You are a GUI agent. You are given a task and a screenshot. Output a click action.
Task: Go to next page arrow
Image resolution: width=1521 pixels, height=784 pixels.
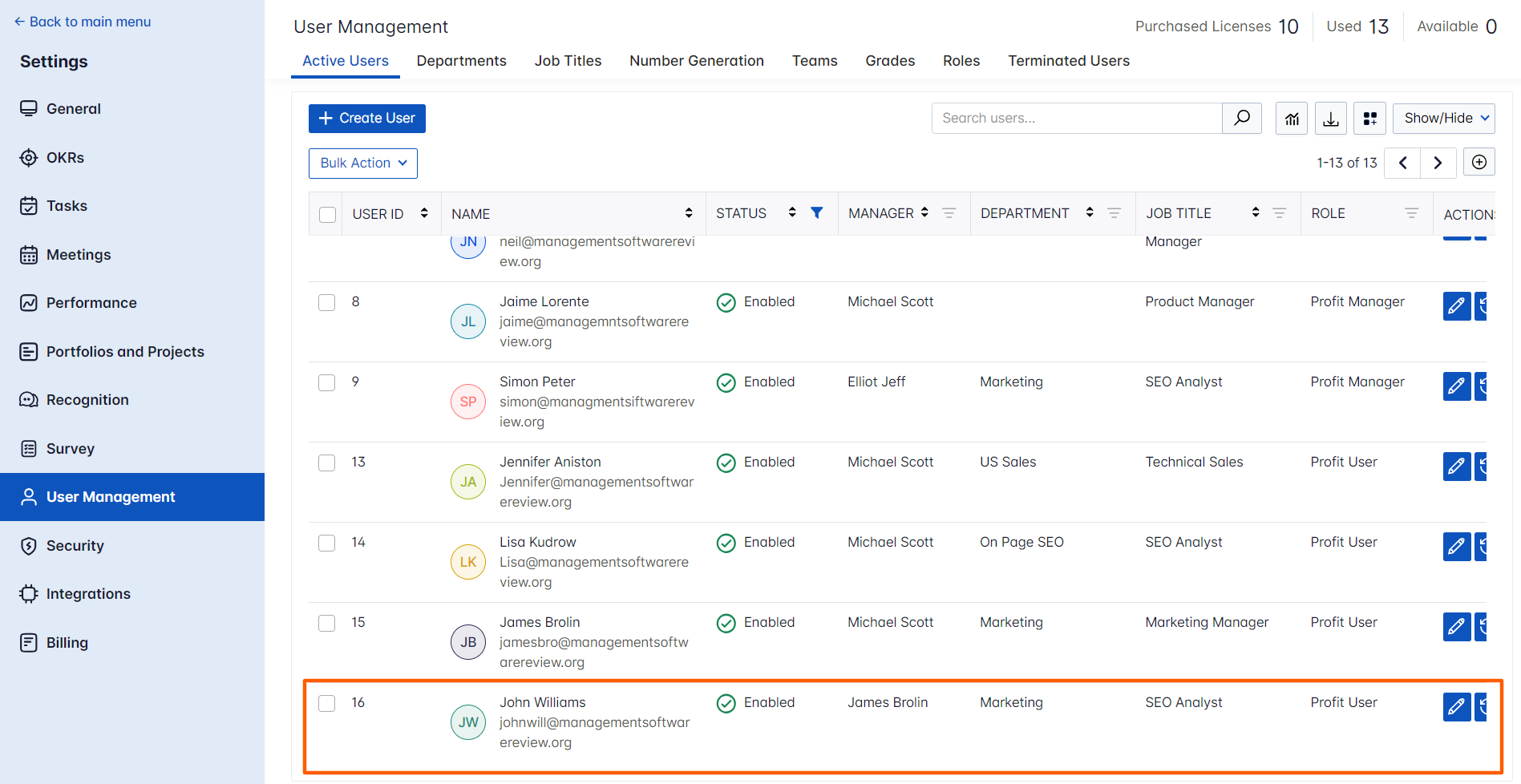1438,163
